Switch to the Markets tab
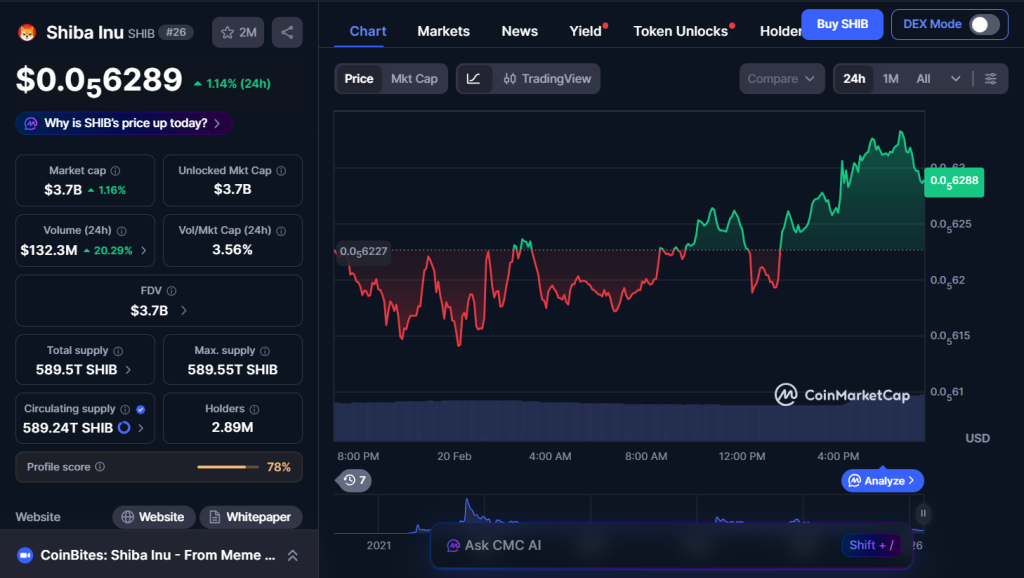 tap(443, 31)
